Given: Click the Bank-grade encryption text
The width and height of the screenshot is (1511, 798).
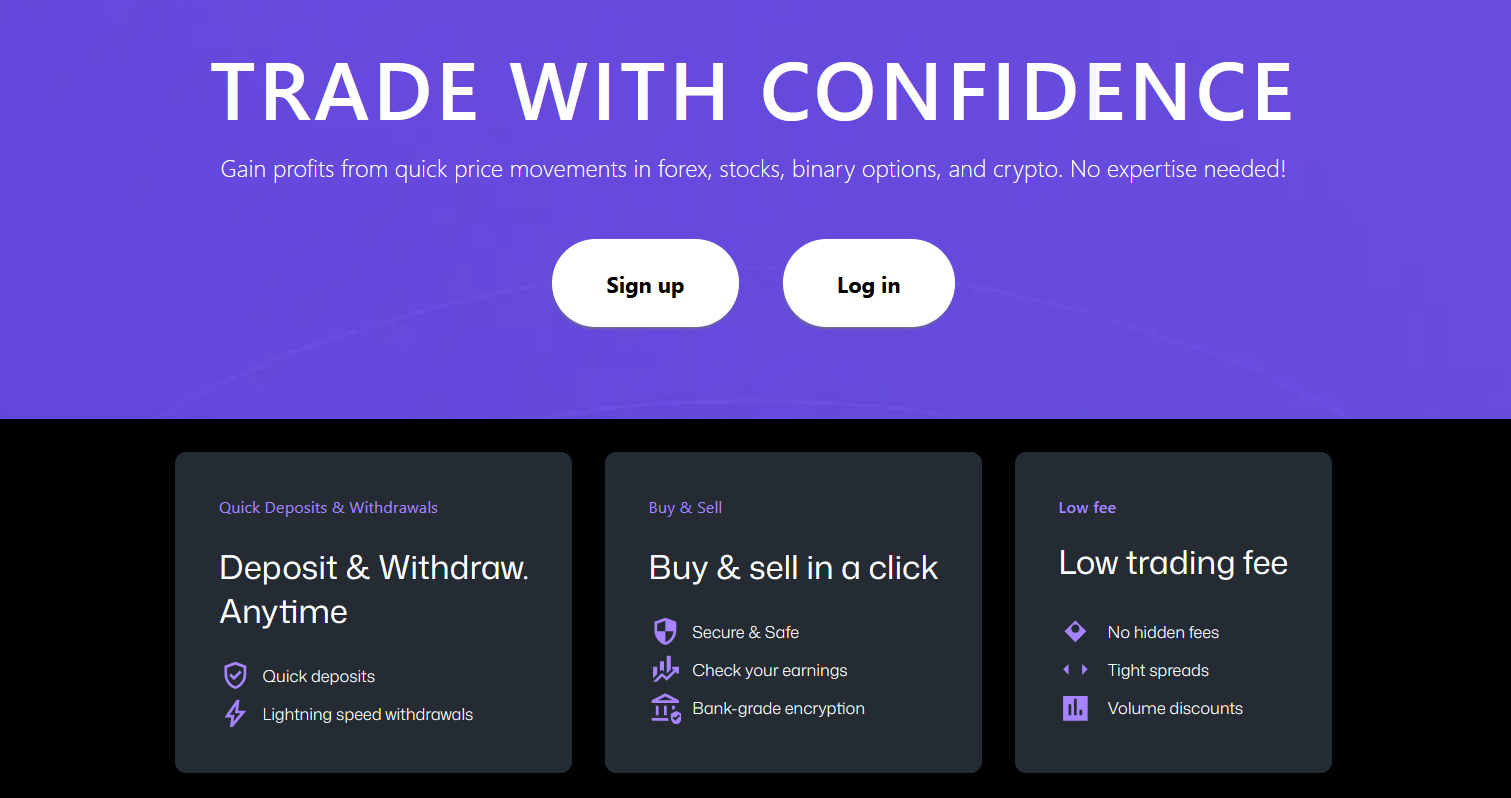Looking at the screenshot, I should (x=778, y=708).
